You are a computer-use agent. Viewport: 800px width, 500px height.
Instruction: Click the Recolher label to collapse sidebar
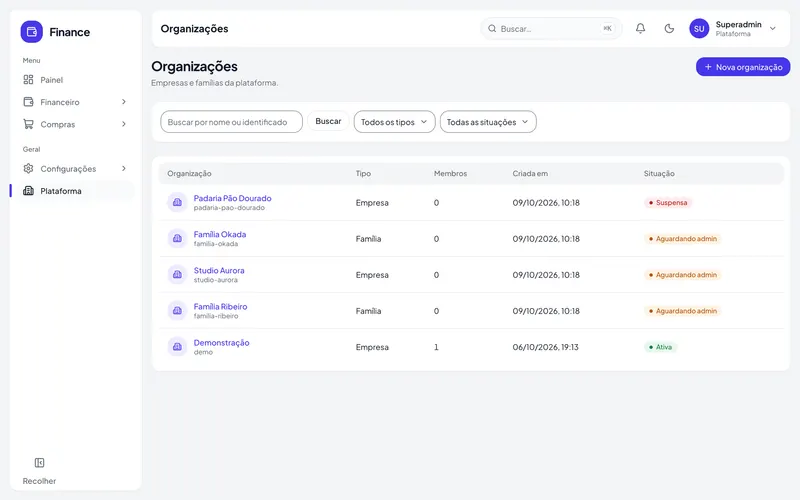(39, 481)
